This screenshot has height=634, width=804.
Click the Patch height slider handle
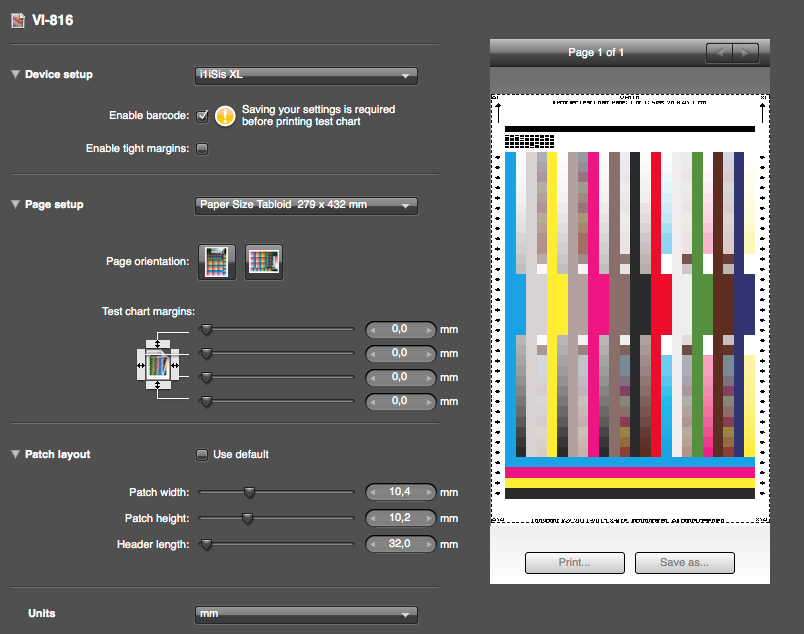coord(247,518)
